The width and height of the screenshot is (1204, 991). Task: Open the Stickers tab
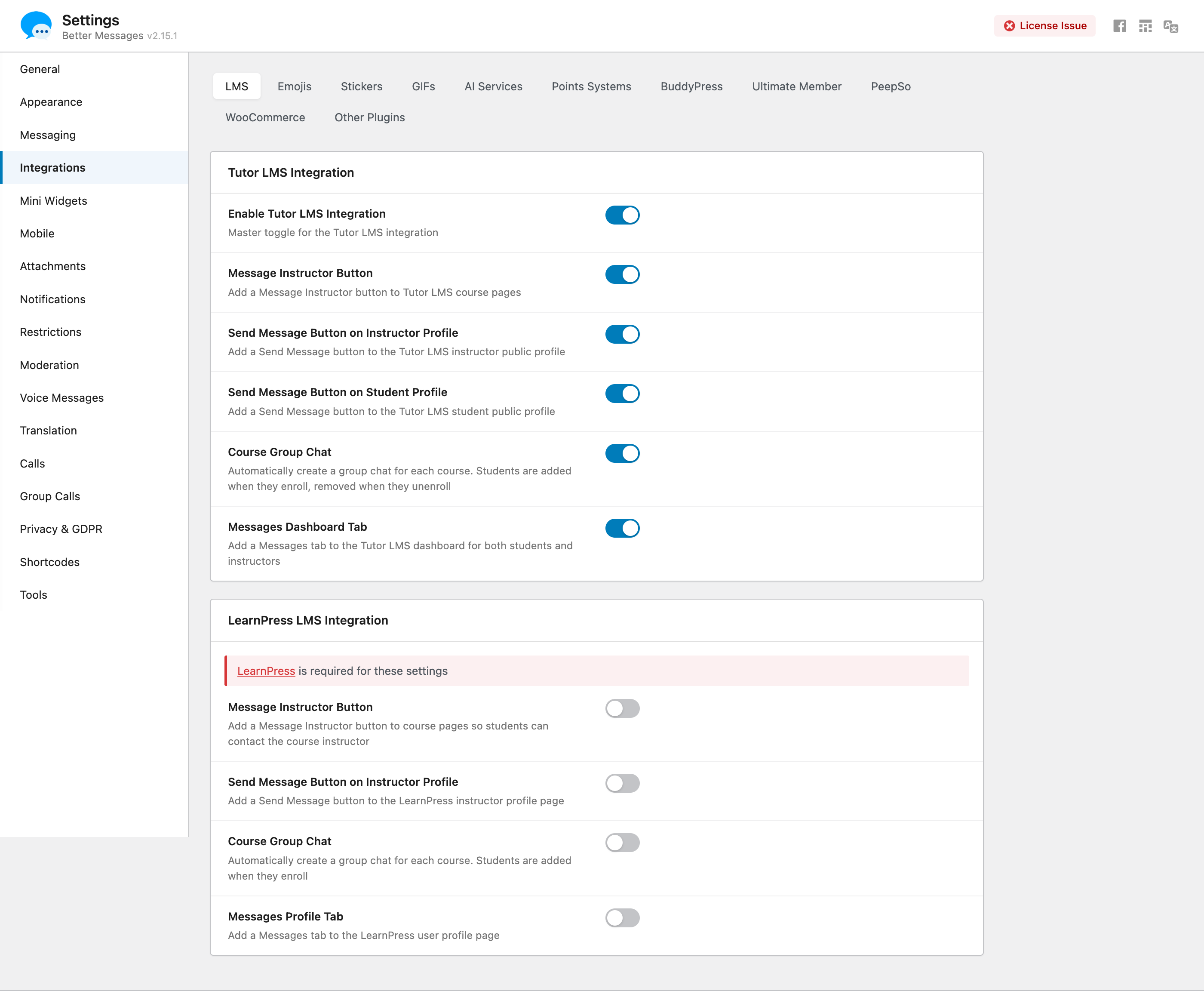(x=362, y=86)
